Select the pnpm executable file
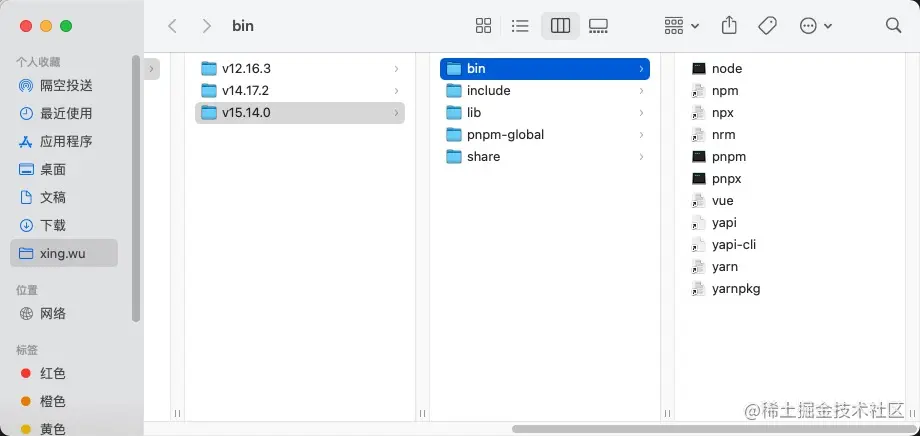 pyautogui.click(x=728, y=157)
